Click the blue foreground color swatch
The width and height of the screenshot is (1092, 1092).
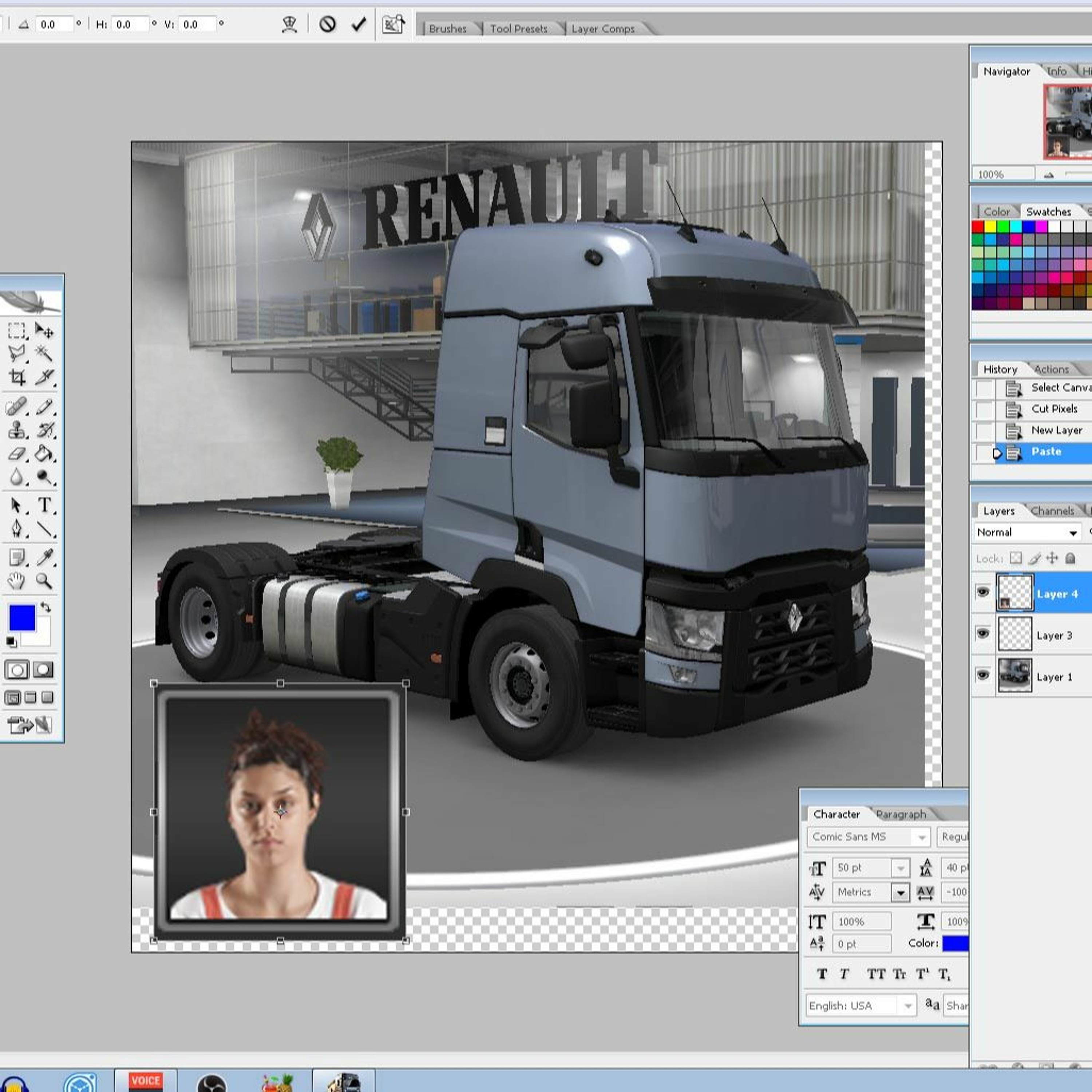coord(22,618)
